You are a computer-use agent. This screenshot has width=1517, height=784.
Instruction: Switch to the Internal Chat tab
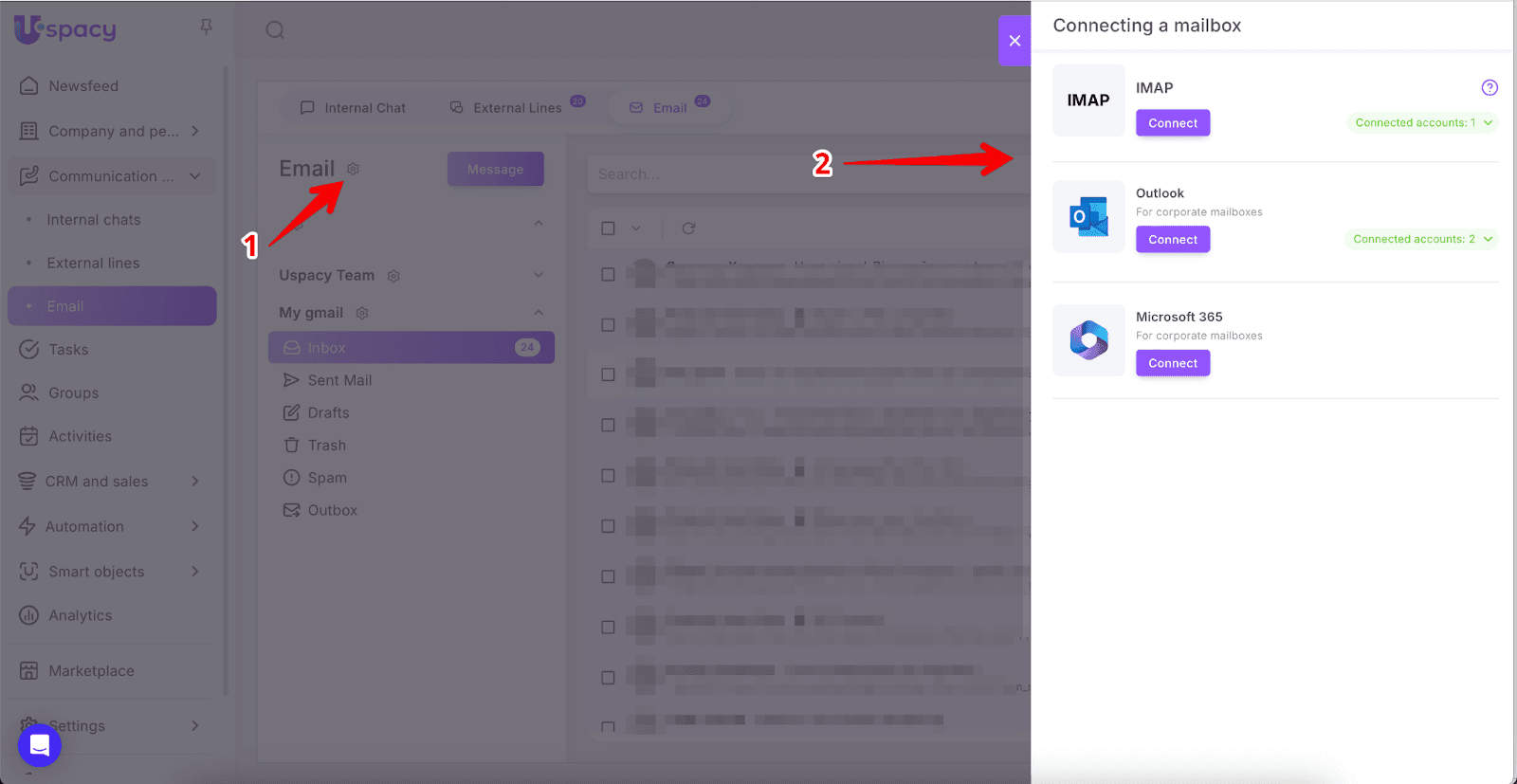click(x=353, y=108)
